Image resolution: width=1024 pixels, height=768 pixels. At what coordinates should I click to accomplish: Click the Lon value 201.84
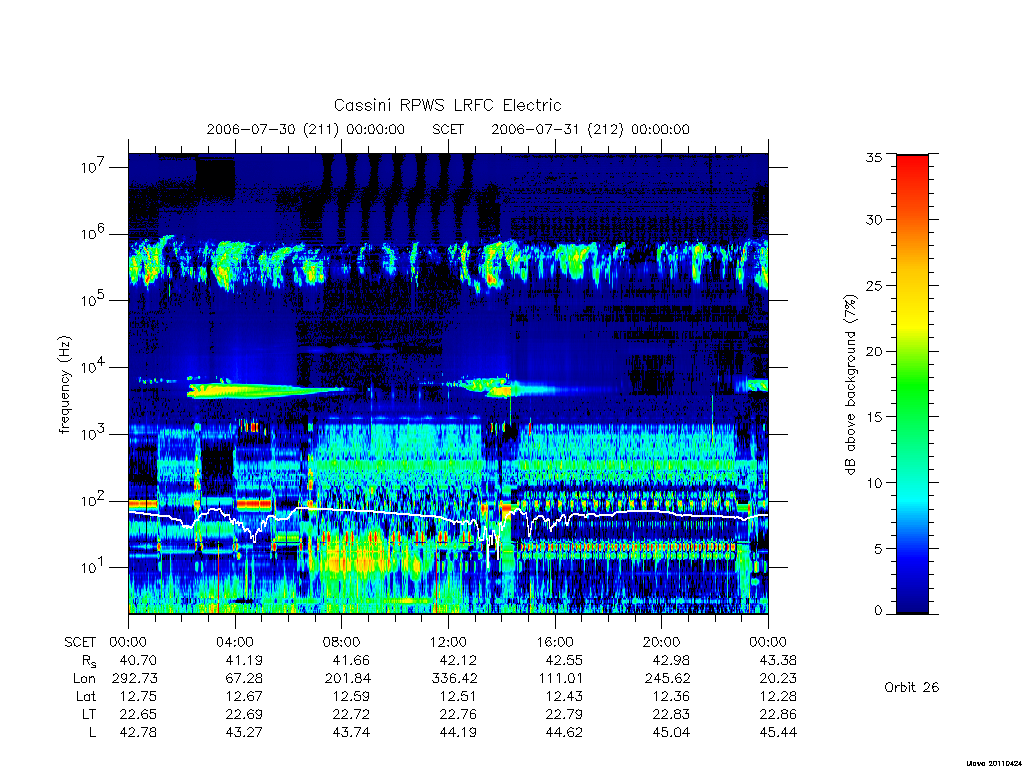[347, 679]
